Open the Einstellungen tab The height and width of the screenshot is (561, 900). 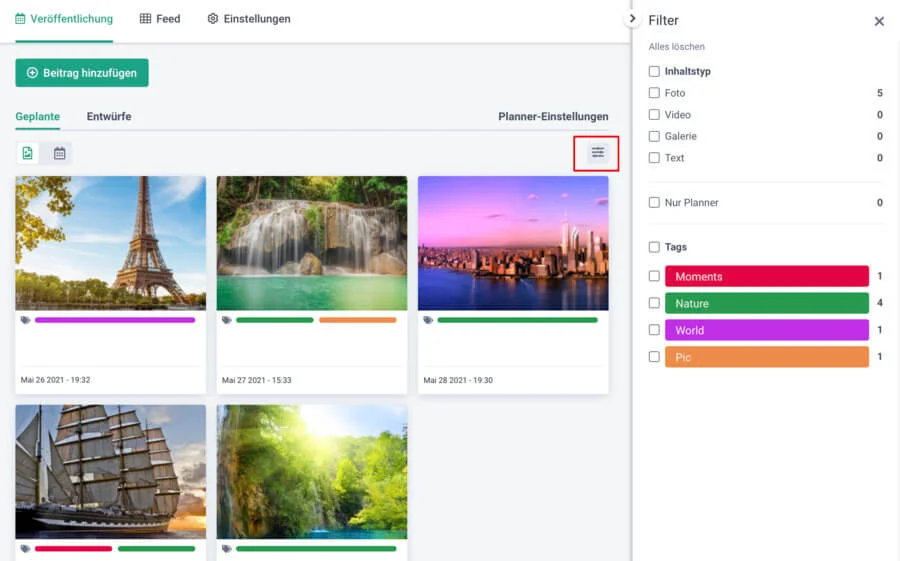[249, 19]
